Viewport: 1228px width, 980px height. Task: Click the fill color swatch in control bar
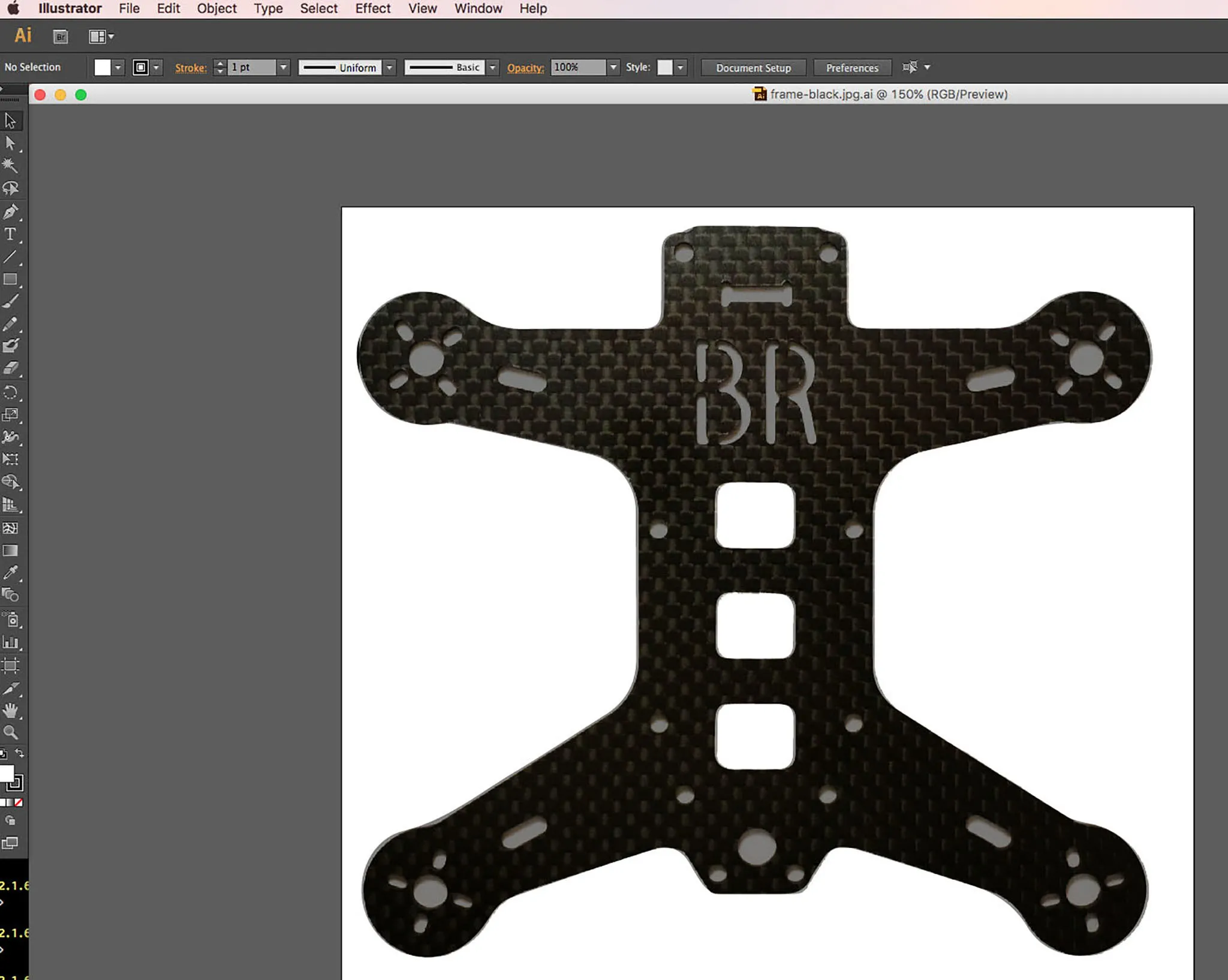coord(103,67)
